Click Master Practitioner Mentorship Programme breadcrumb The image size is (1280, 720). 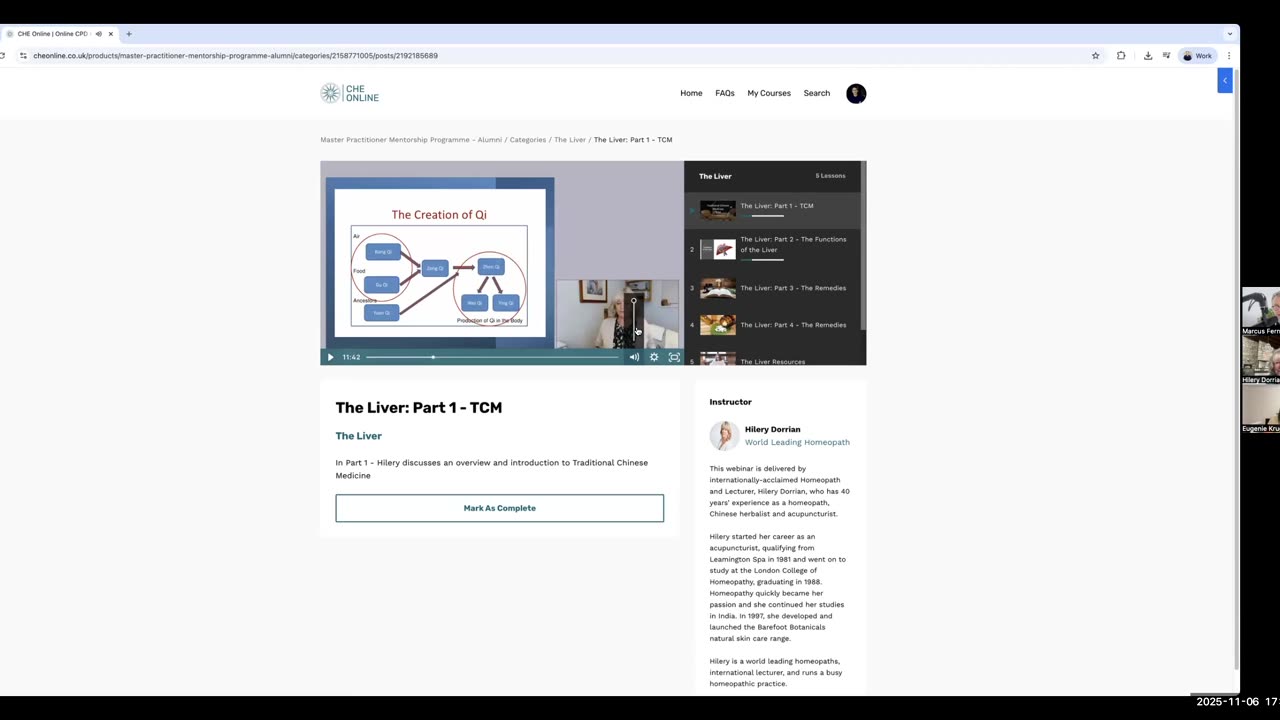(411, 140)
